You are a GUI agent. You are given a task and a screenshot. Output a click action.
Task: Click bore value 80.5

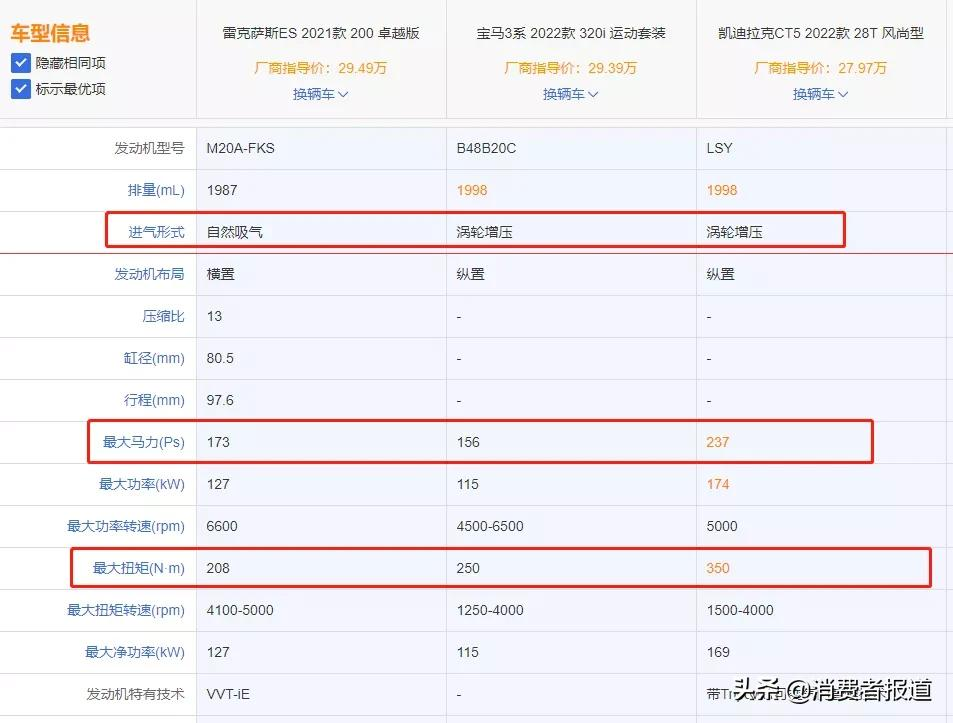click(x=220, y=358)
